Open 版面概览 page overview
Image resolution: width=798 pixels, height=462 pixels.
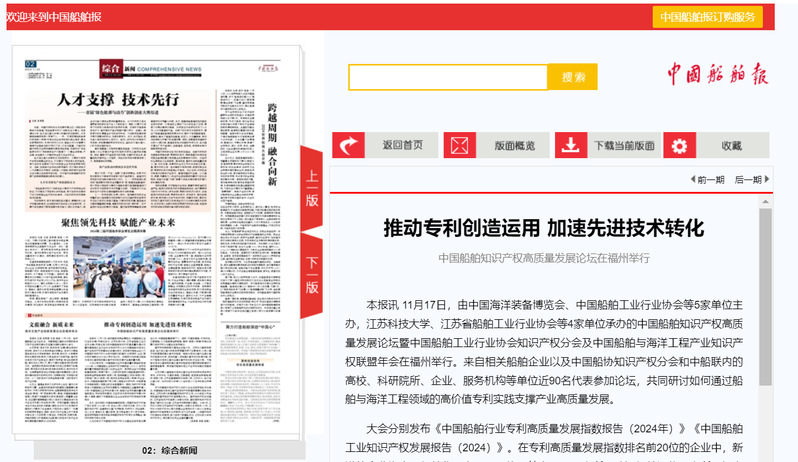(514, 146)
